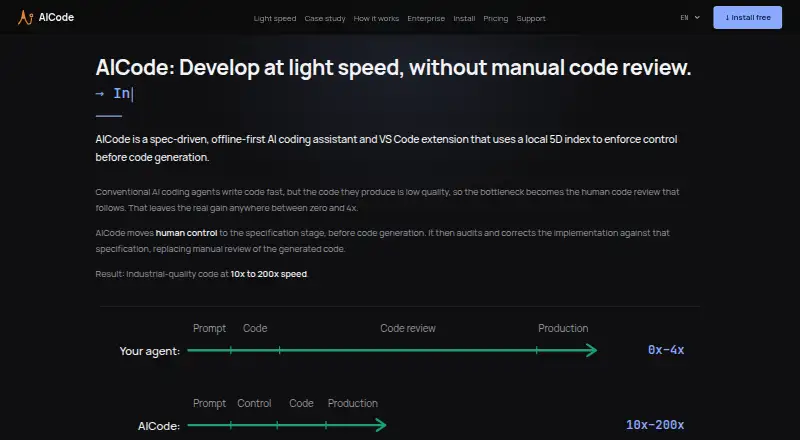Viewport: 800px width, 440px height.
Task: Click the Install free button
Action: click(747, 17)
